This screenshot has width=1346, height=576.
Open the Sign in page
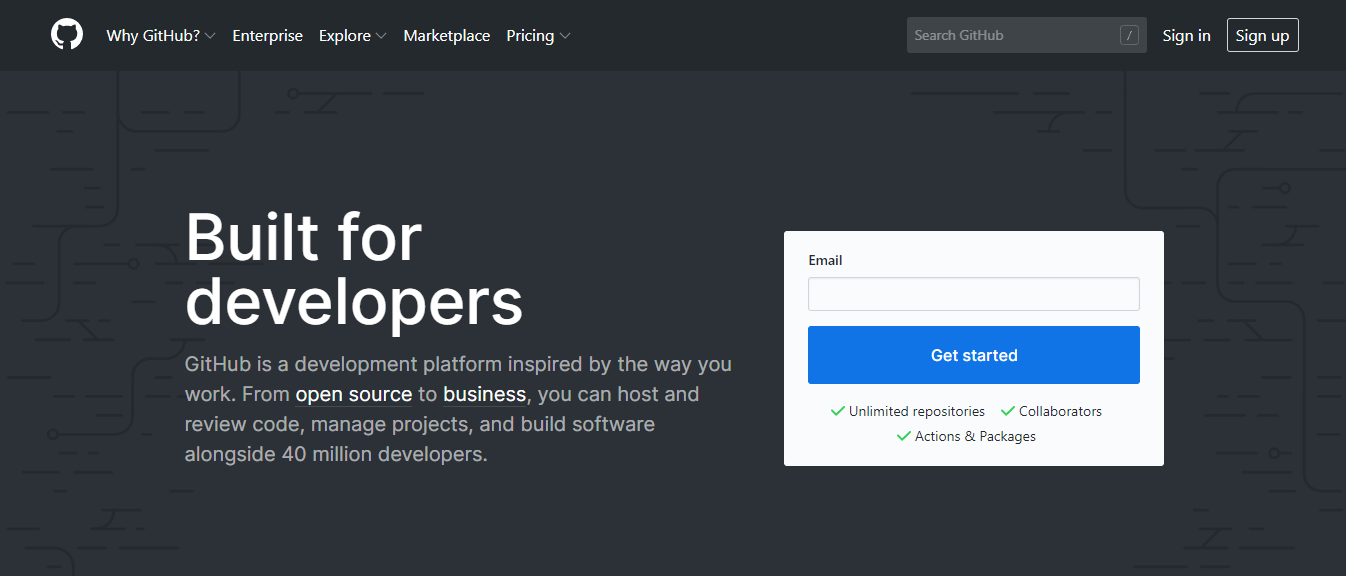point(1186,35)
